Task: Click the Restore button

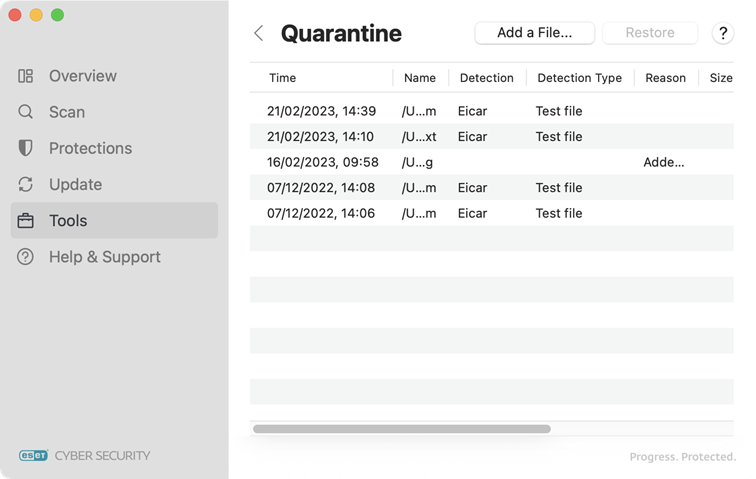Action: coord(650,33)
